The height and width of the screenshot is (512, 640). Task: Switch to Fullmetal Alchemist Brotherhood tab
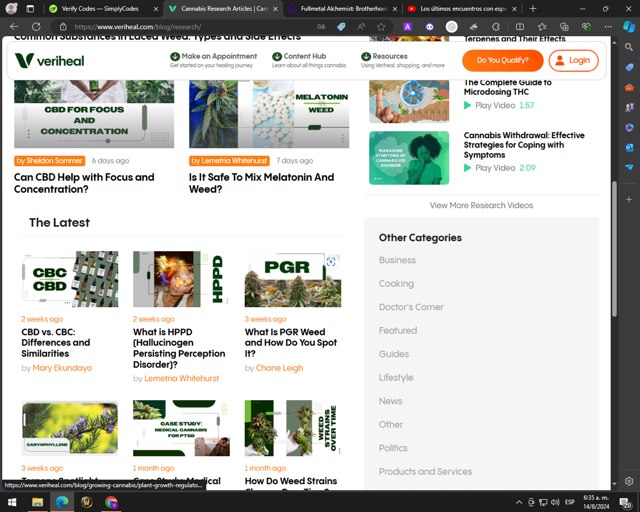point(344,9)
